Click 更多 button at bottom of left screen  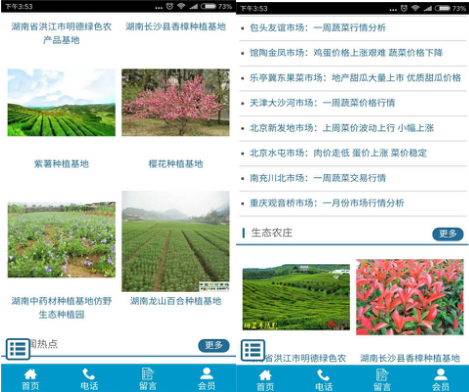pos(214,345)
